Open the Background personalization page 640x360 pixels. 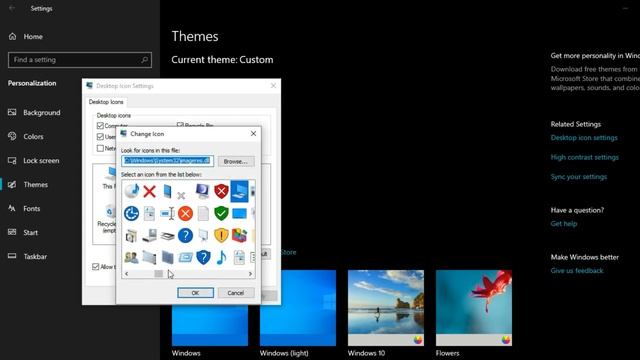click(x=41, y=112)
